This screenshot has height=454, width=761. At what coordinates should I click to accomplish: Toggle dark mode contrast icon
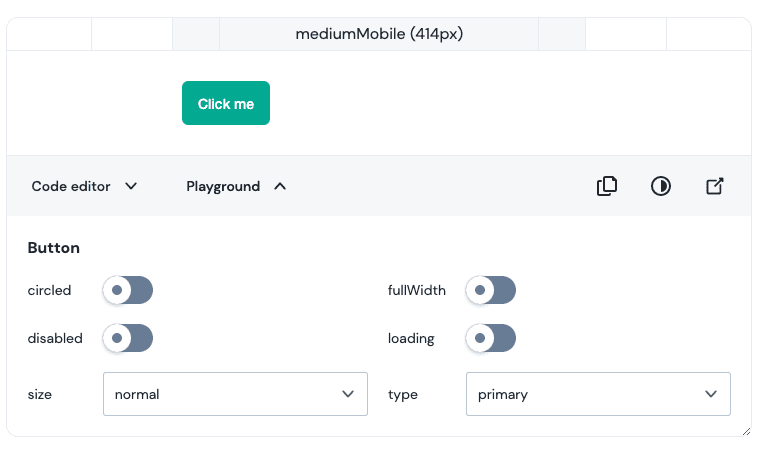pyautogui.click(x=661, y=186)
